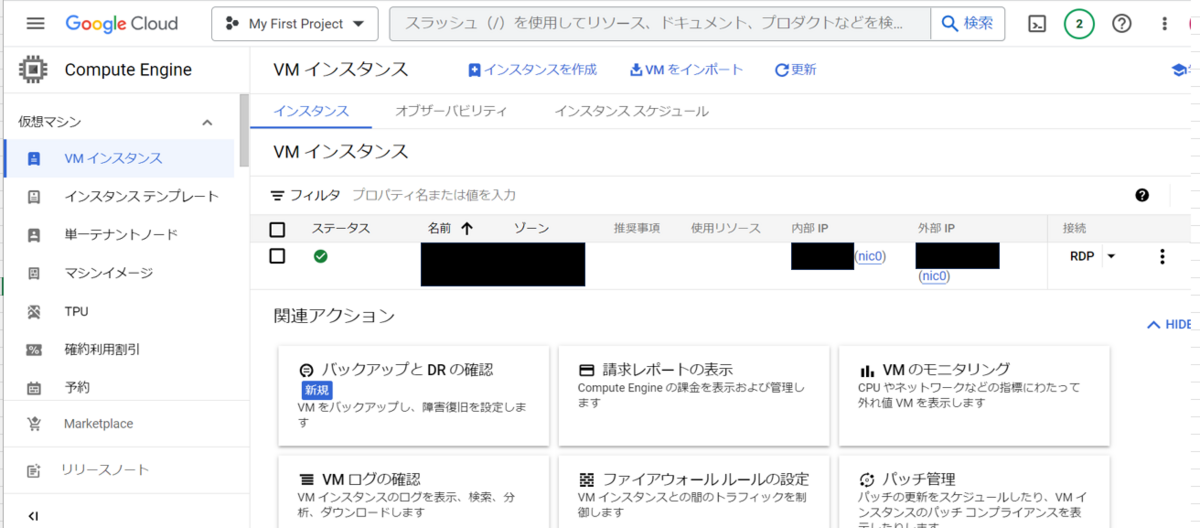The width and height of the screenshot is (1200, 528).
Task: Open 予約 in sidebar
Action: pos(119,387)
